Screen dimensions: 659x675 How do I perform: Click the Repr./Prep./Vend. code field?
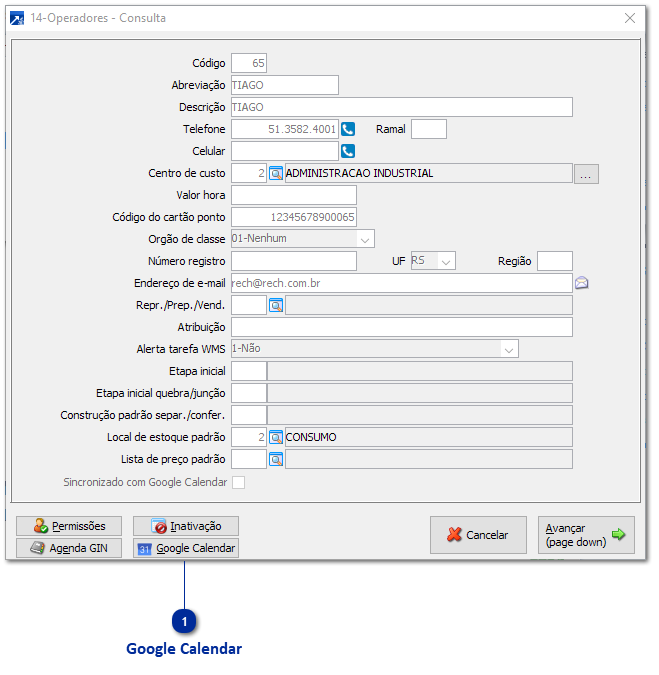249,306
